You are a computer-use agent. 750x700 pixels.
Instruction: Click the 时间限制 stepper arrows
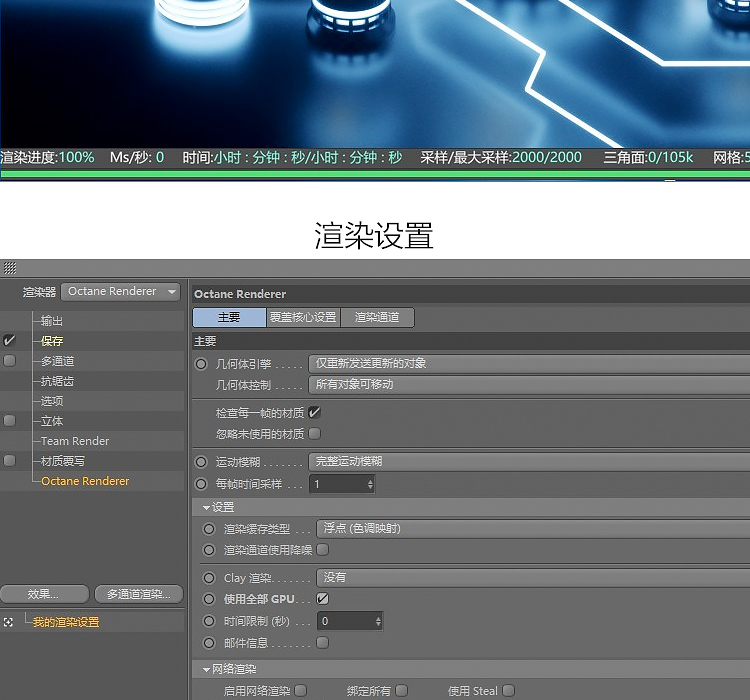pyautogui.click(x=378, y=621)
